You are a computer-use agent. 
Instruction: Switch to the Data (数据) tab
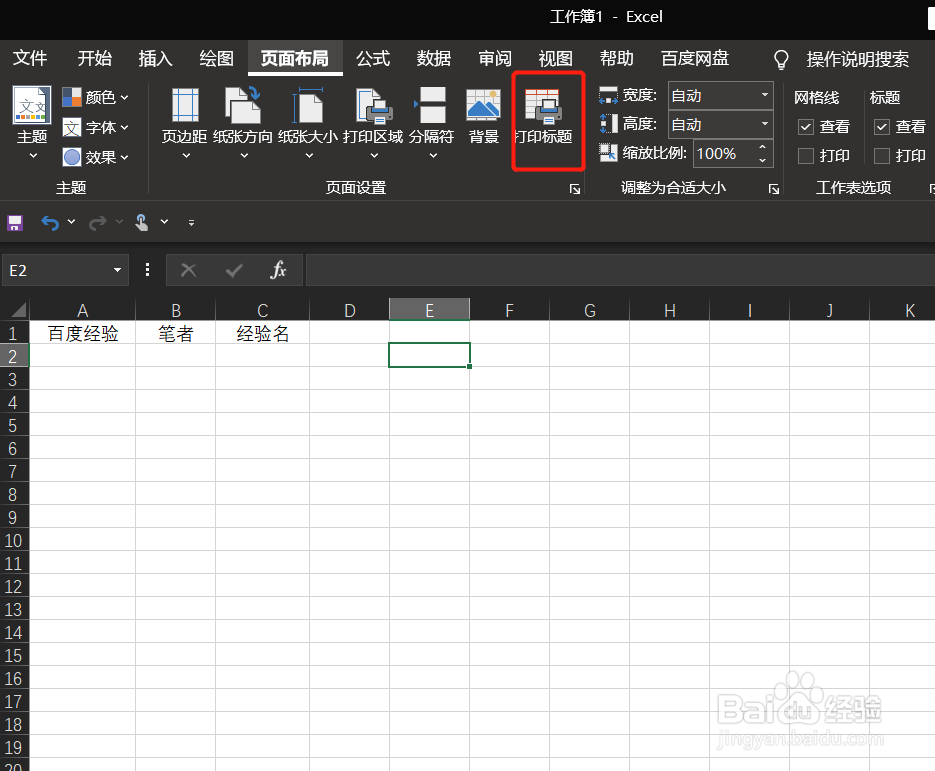[x=434, y=58]
